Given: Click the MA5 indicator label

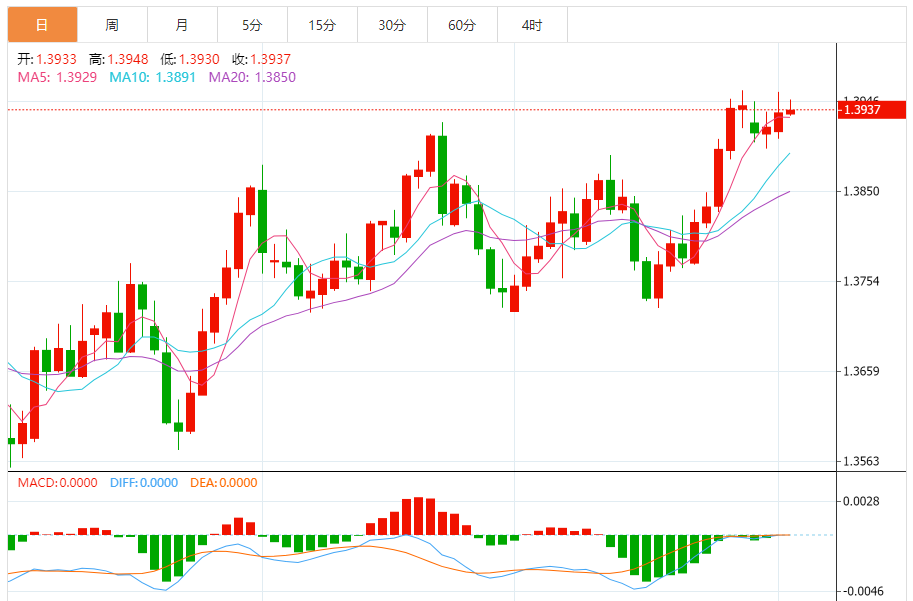Looking at the screenshot, I should point(57,77).
